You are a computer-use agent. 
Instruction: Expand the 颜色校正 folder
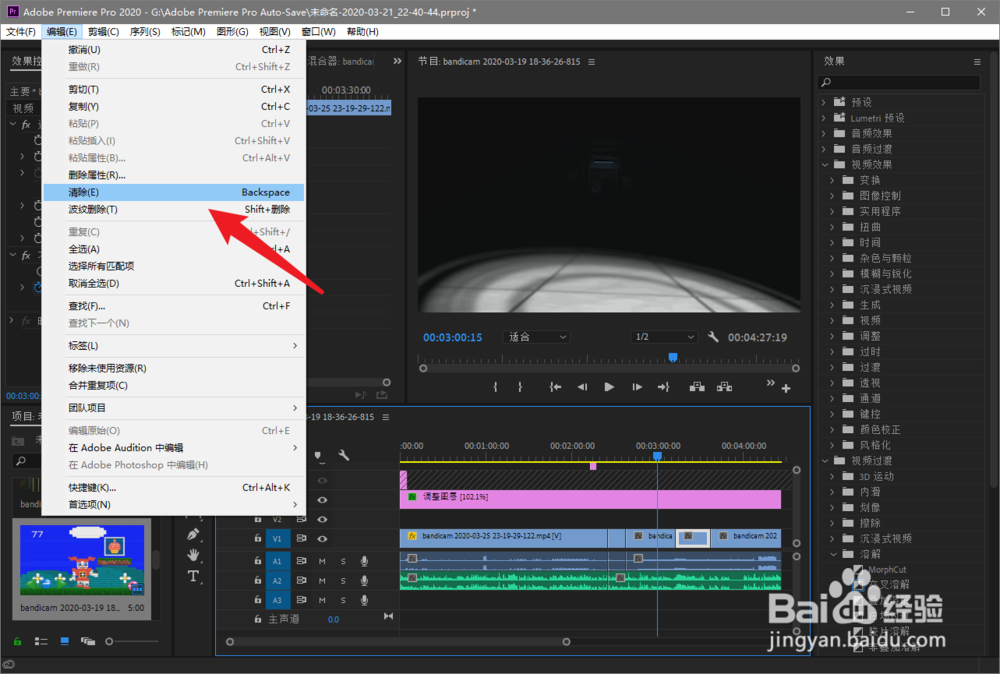[x=832, y=430]
